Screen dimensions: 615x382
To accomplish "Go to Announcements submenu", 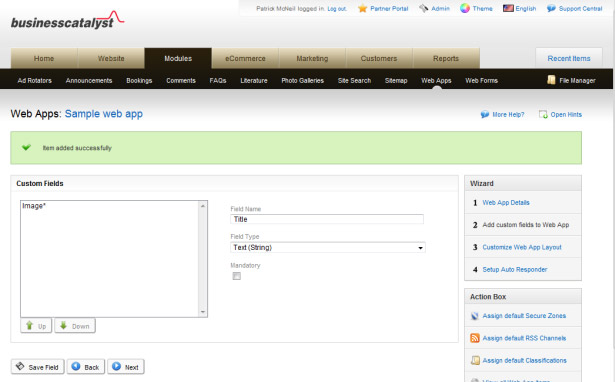I will click(x=89, y=80).
